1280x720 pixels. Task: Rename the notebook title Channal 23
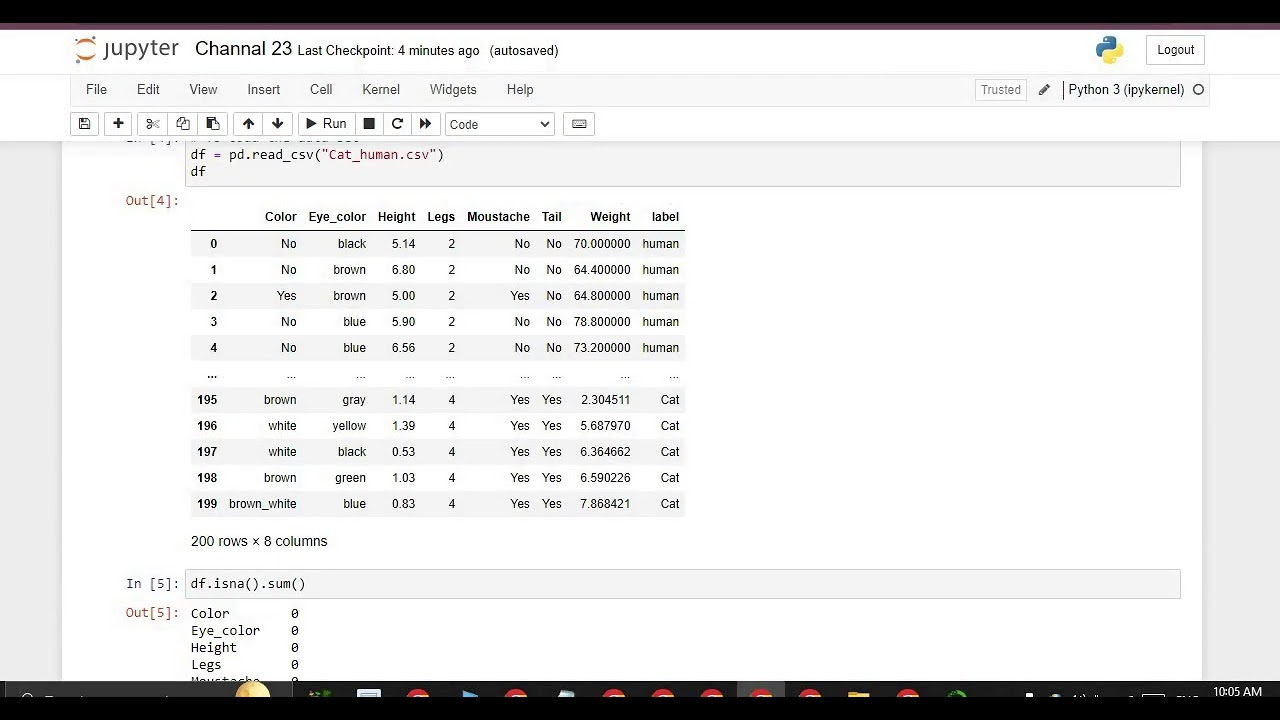pyautogui.click(x=243, y=49)
